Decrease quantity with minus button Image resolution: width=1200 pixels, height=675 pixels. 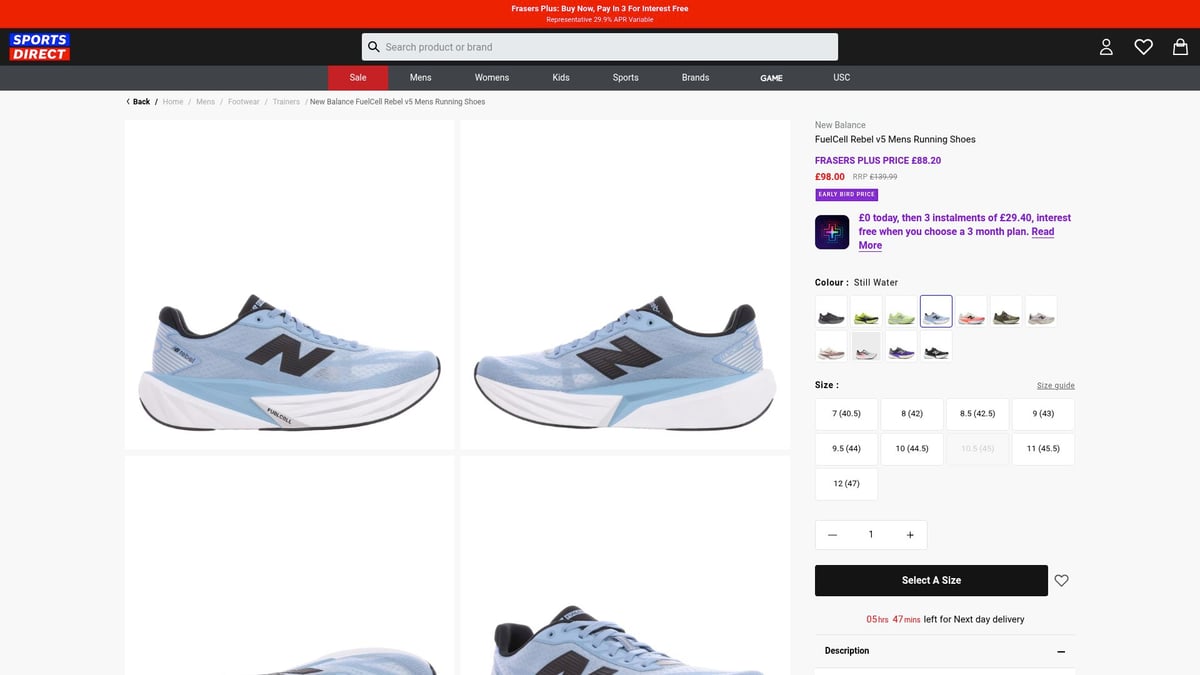(x=832, y=535)
